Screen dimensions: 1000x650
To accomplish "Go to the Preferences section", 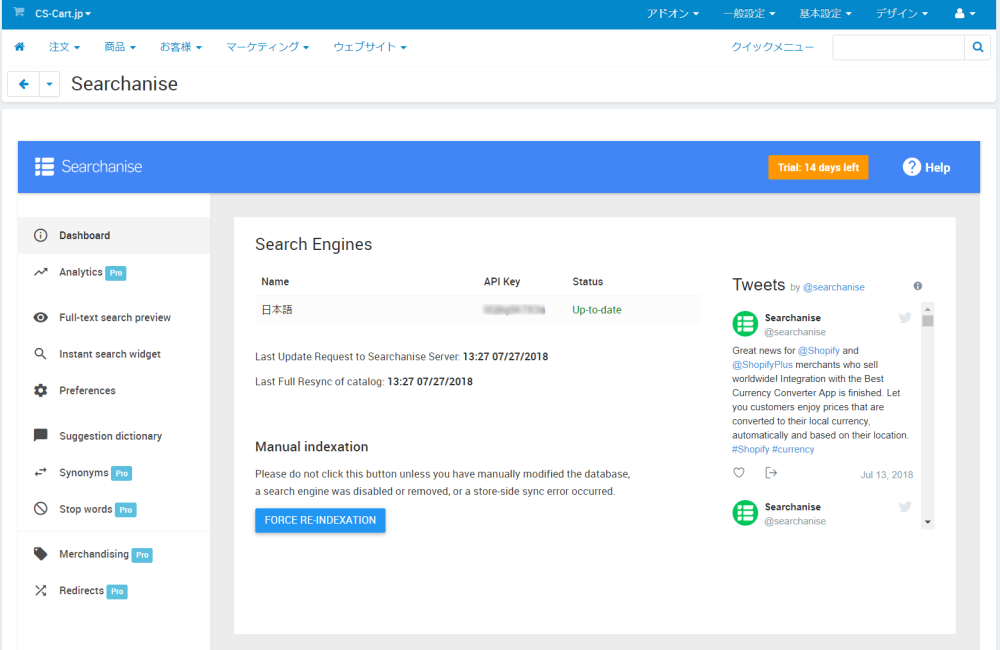I will coord(87,391).
